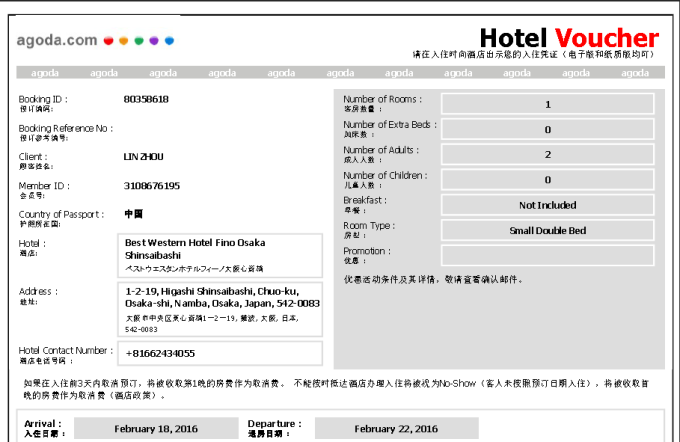The width and height of the screenshot is (680, 442).
Task: Click the Booking Reference No label
Action: point(65,128)
